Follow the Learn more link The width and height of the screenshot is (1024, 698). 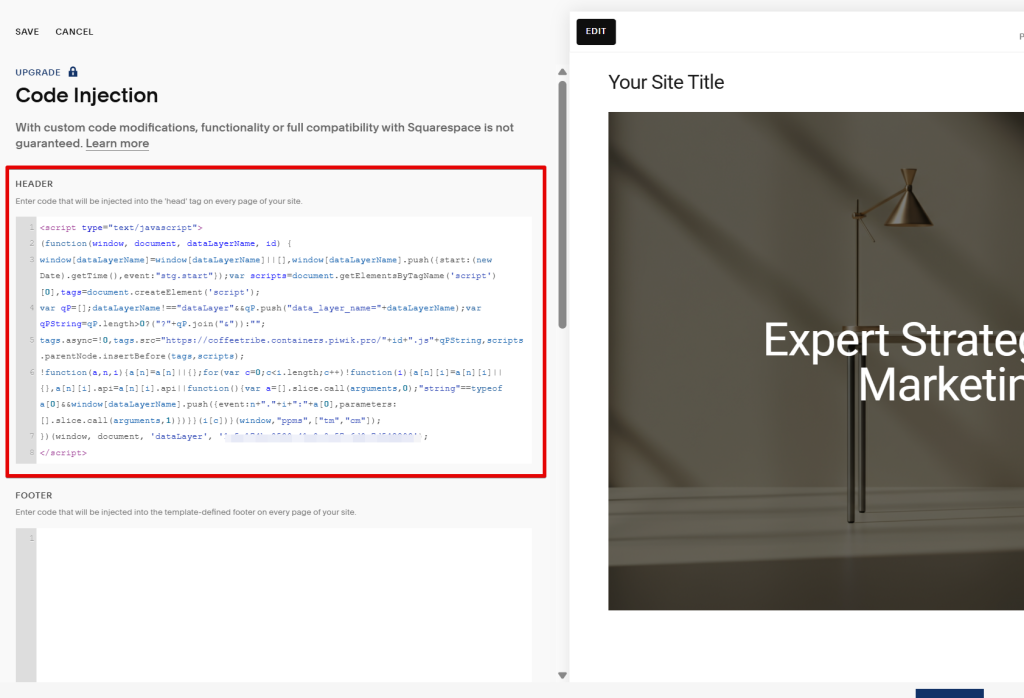(118, 144)
